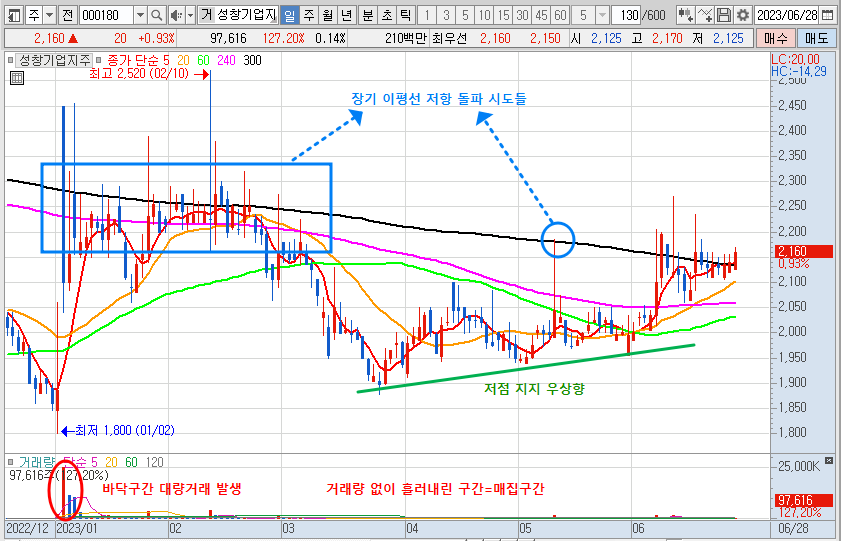Click the magenta 240 moving average legend
This screenshot has width=841, height=541.
[x=226, y=60]
